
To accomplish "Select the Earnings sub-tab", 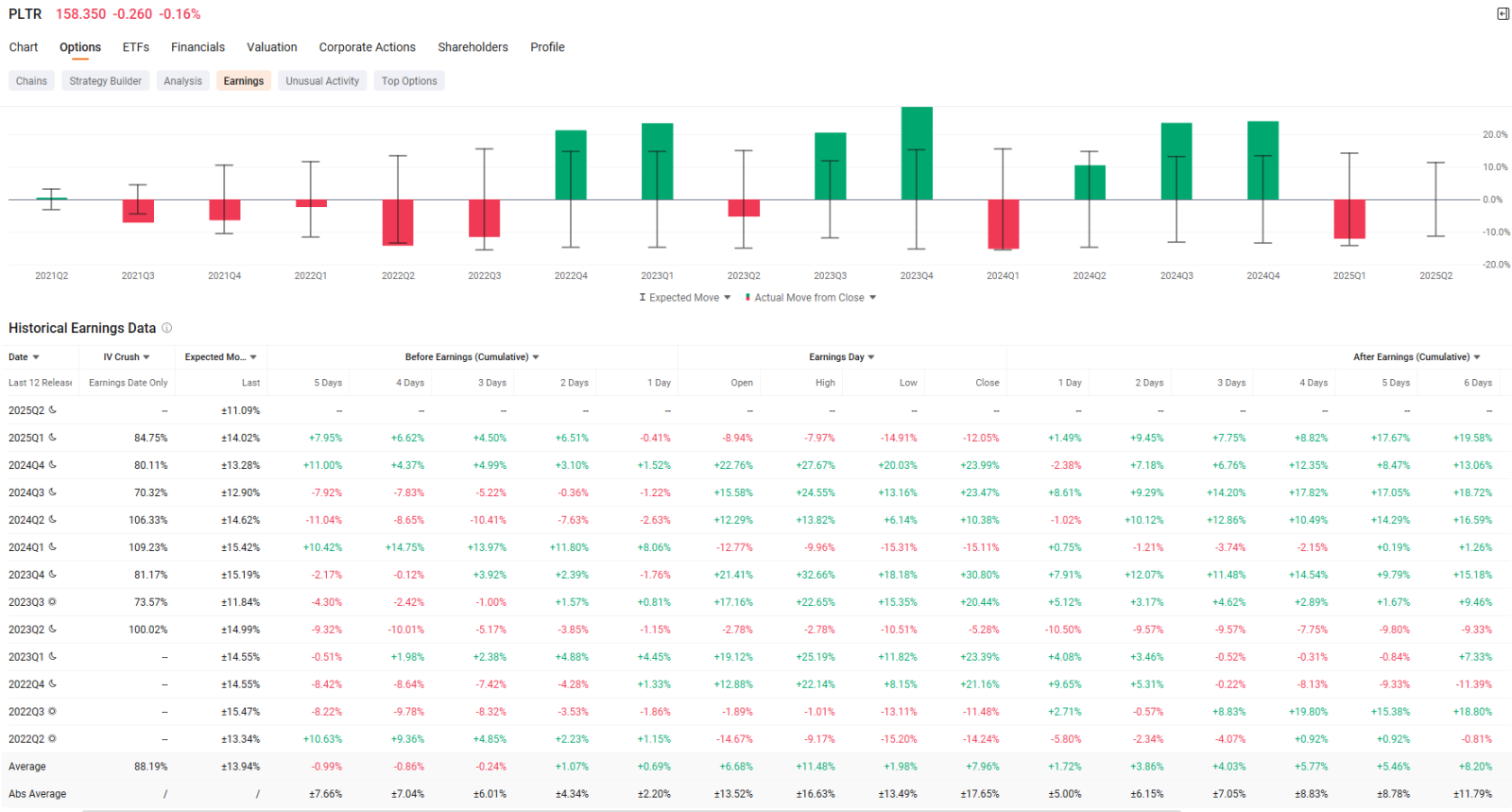I will pos(244,81).
